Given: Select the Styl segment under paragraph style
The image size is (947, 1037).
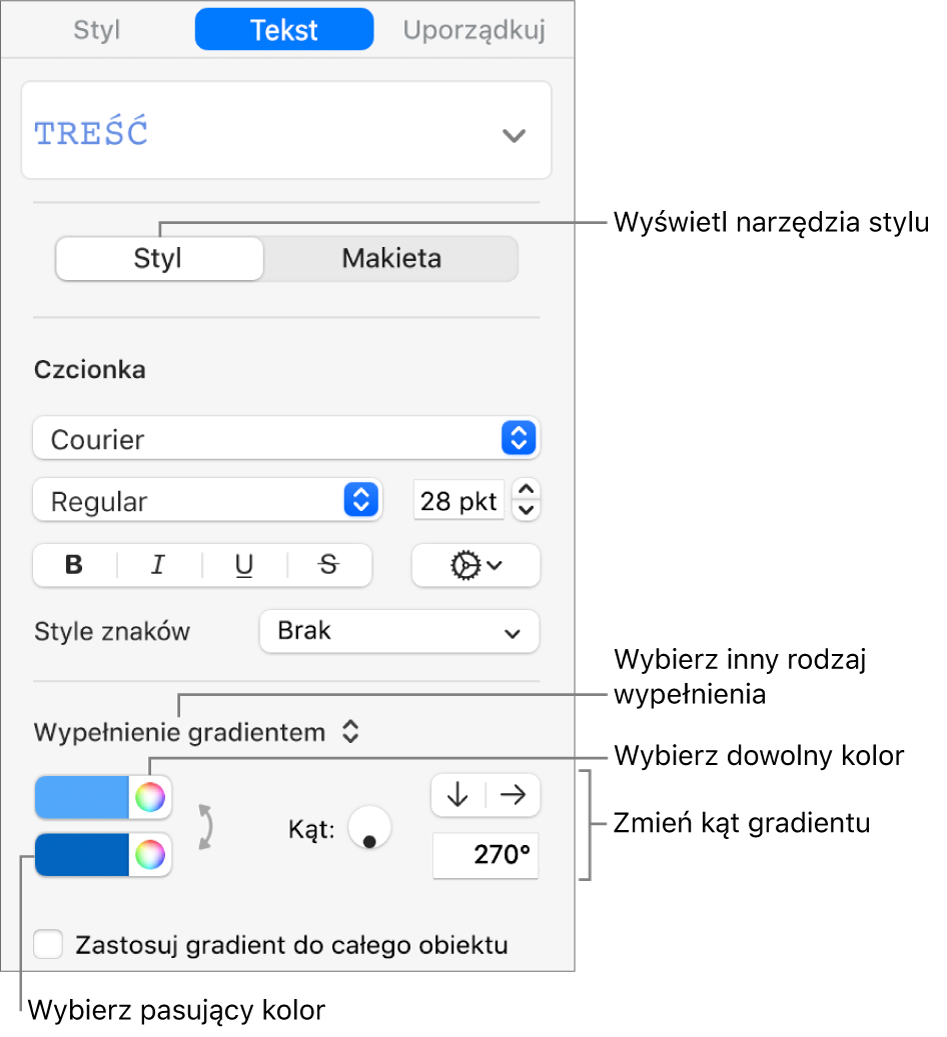Looking at the screenshot, I should point(159,259).
